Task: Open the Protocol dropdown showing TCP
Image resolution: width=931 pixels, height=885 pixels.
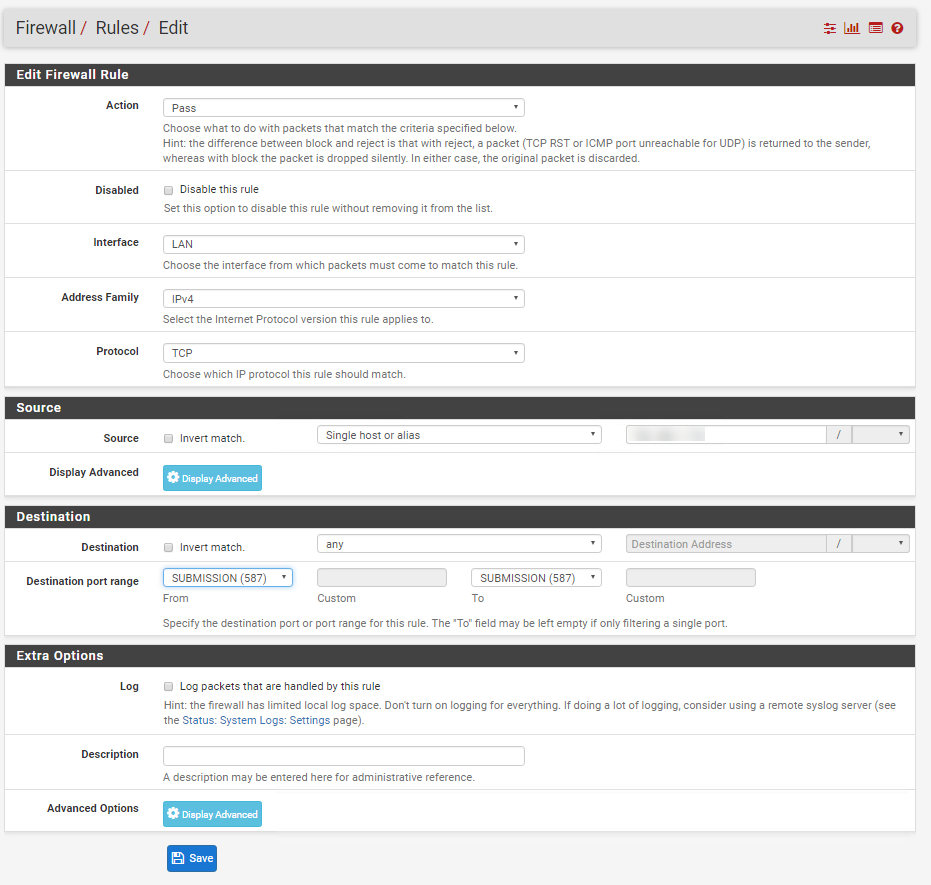Action: click(343, 352)
